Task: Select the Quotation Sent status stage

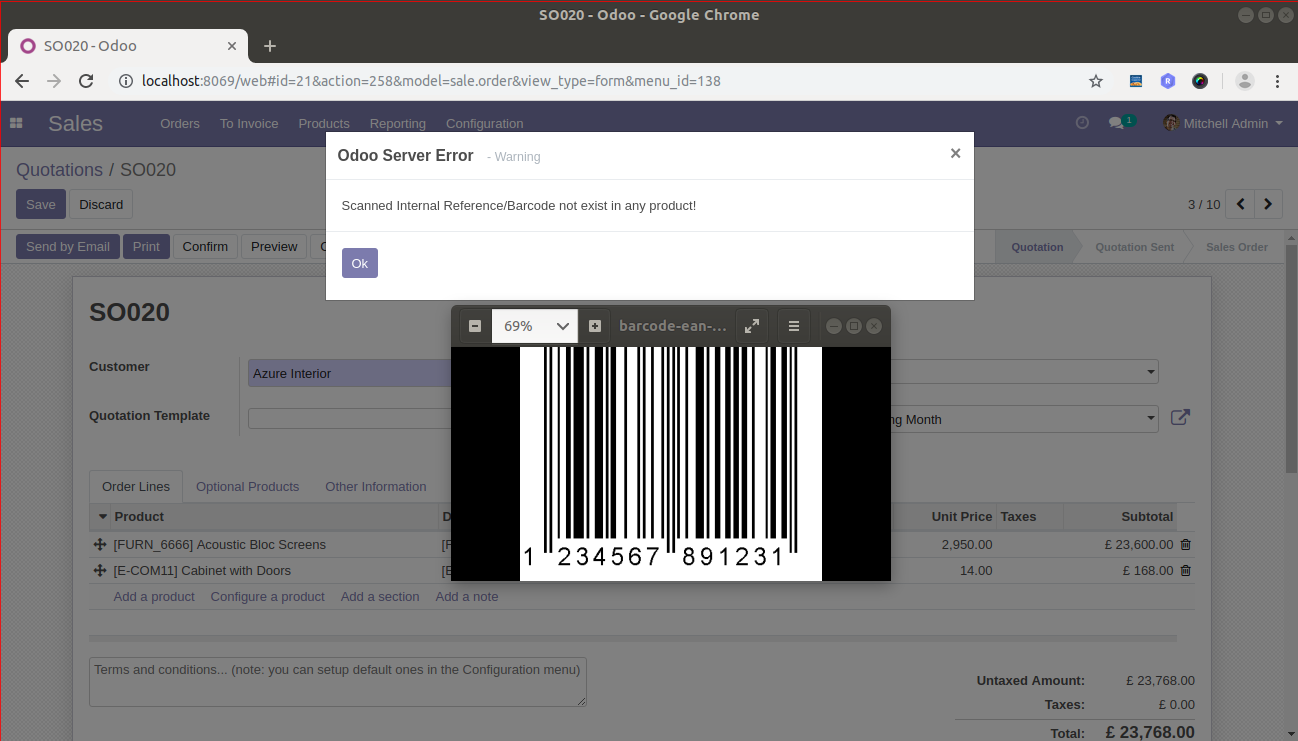Action: click(x=1134, y=247)
